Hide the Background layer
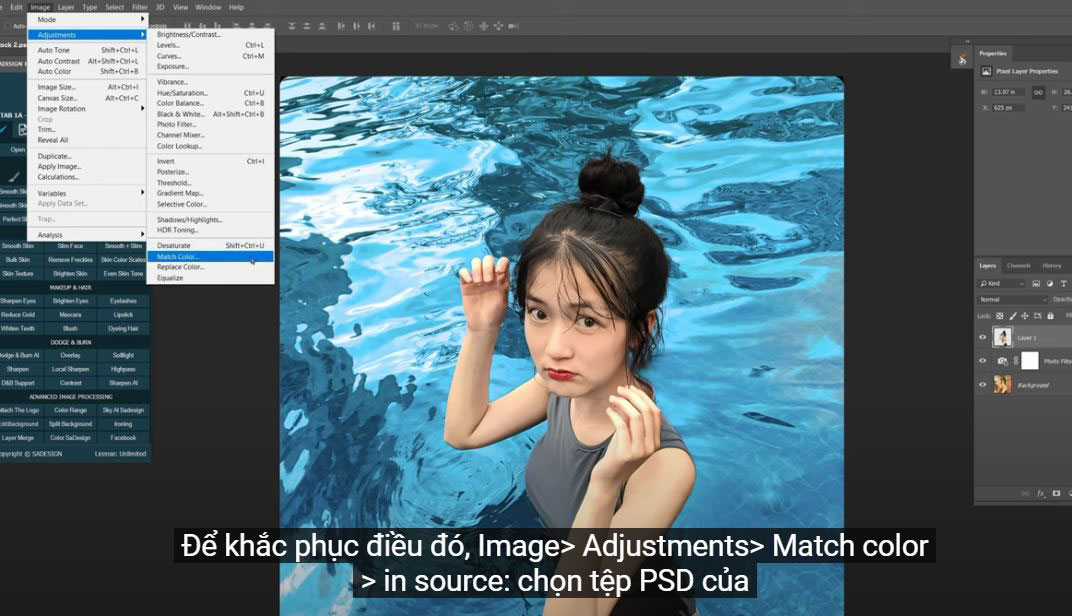Screen dimensions: 1072x616 (x=982, y=384)
